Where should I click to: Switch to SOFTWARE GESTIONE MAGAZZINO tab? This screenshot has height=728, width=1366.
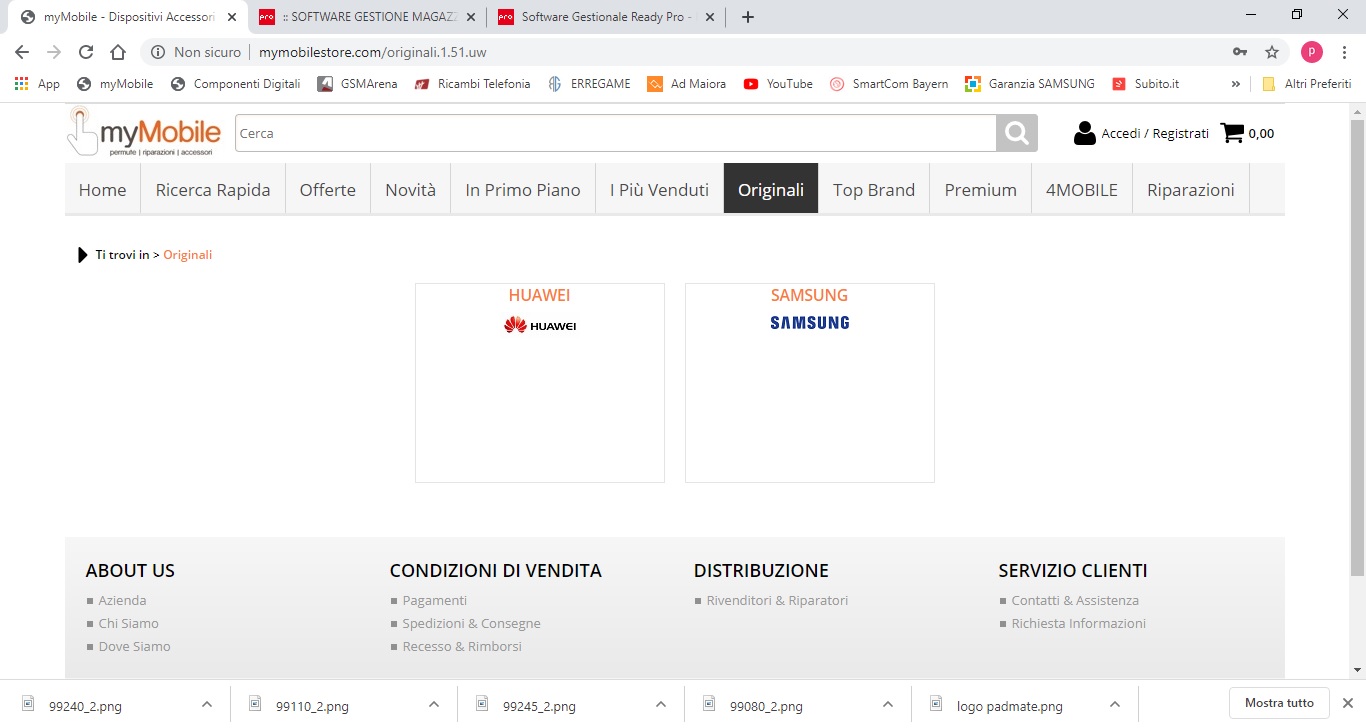366,17
